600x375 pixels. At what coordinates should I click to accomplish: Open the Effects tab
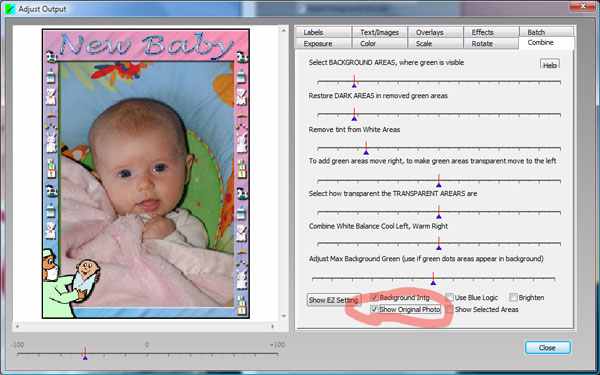[491, 33]
